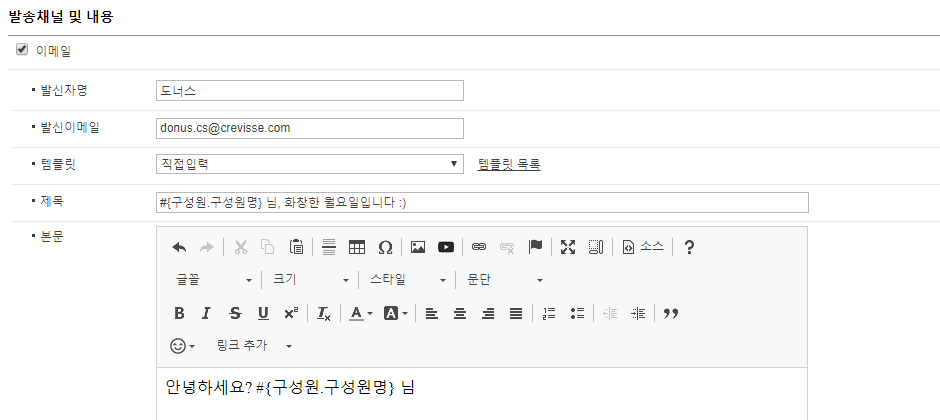Click the Undo arrow in the editor toolbar
Image resolution: width=940 pixels, height=420 pixels.
(179, 247)
